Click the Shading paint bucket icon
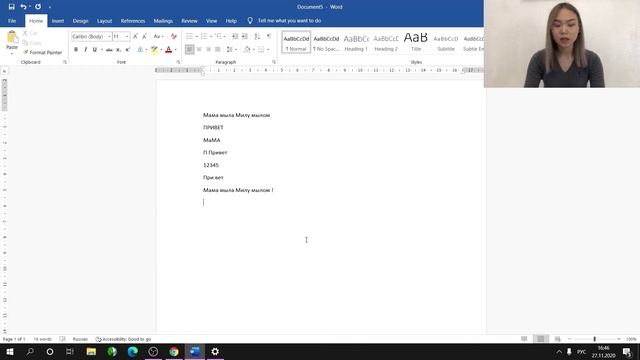Screen dimensions: 640x360 tap(247, 50)
